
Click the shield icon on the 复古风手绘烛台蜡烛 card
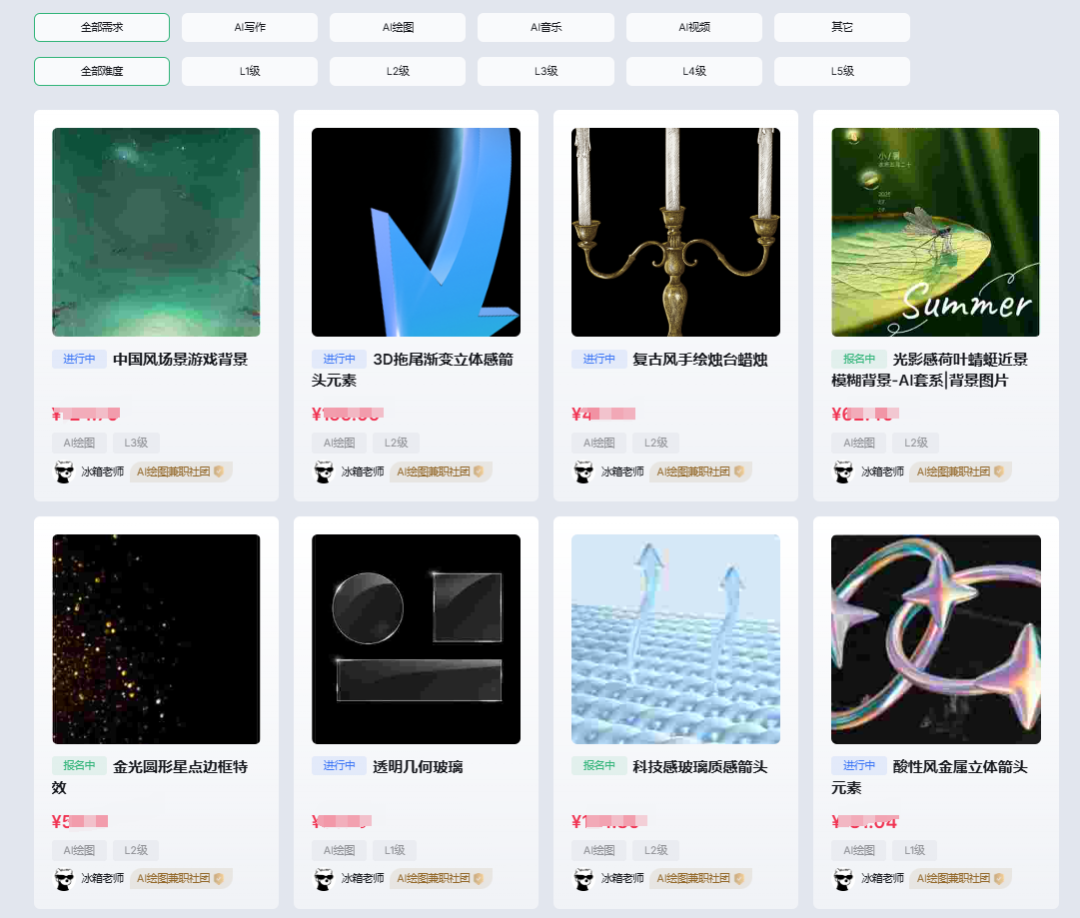pyautogui.click(x=739, y=472)
